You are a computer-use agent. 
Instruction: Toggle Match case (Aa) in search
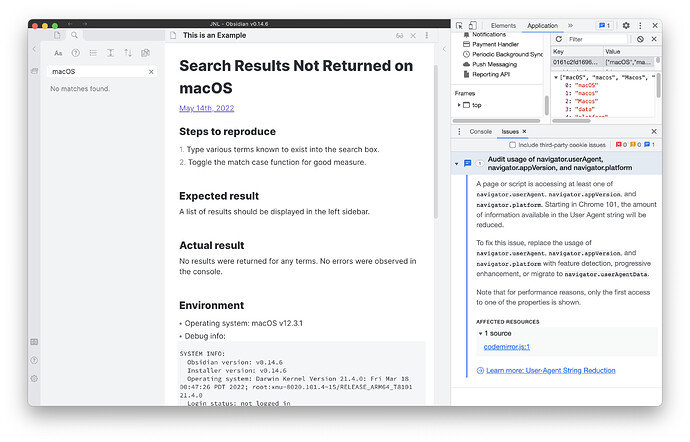pos(58,53)
